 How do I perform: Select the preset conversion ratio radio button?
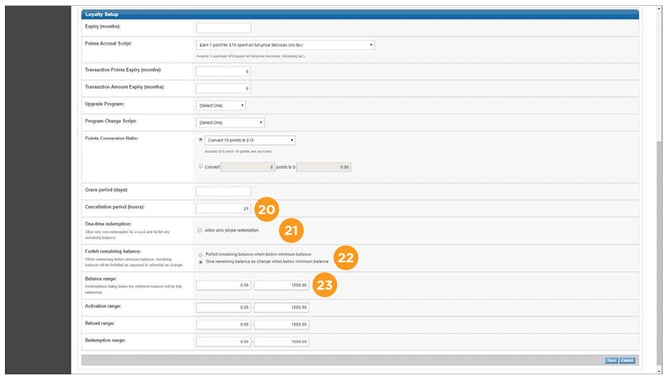200,140
